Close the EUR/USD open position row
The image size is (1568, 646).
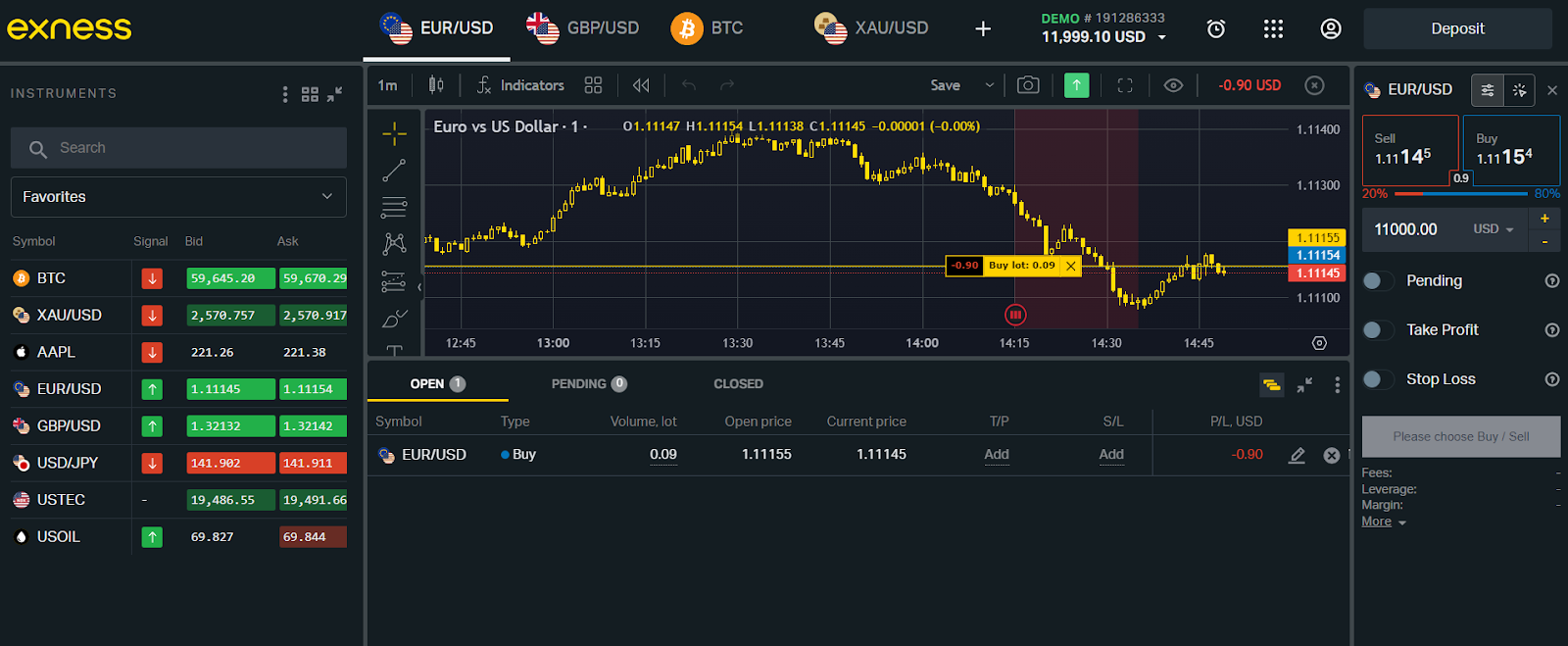pos(1331,455)
